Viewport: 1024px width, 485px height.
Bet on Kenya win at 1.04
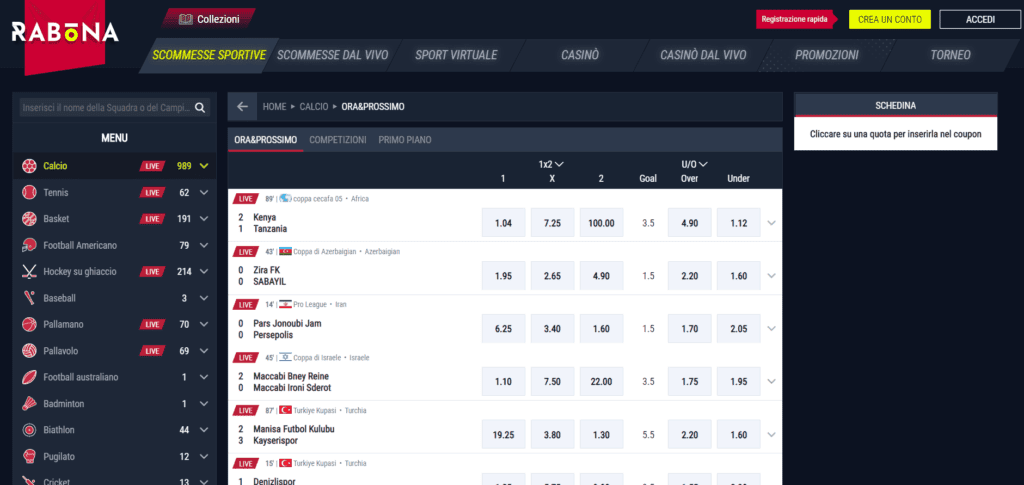tap(503, 223)
